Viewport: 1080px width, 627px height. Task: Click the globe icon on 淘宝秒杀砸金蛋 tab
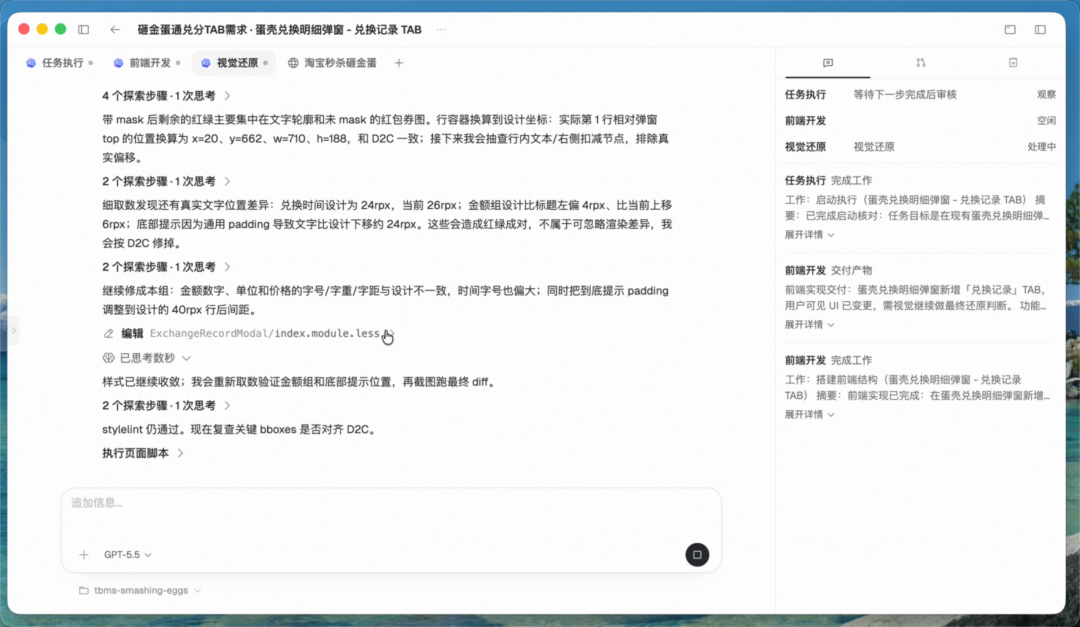coord(293,63)
